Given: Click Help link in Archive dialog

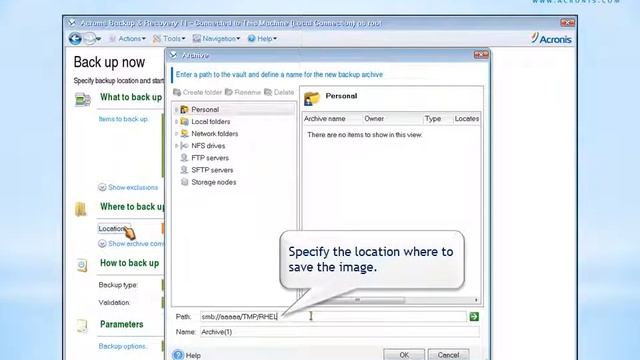Looking at the screenshot, I should click(x=193, y=356).
